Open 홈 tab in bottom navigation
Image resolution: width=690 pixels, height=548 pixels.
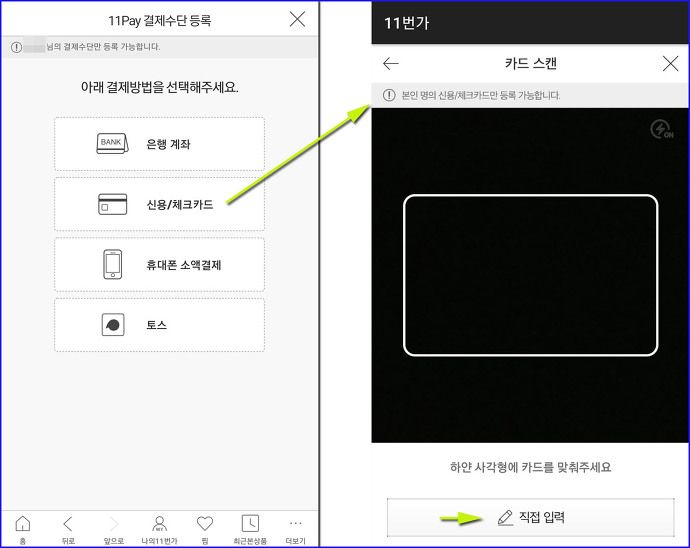[x=23, y=529]
